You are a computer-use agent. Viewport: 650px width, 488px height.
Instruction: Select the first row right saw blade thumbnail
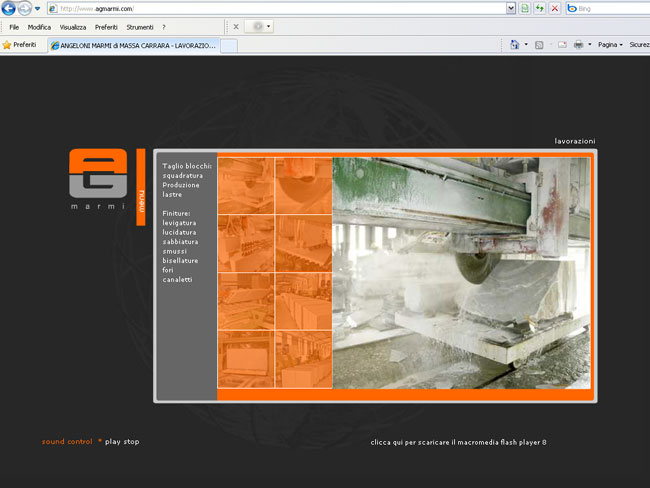[x=303, y=186]
